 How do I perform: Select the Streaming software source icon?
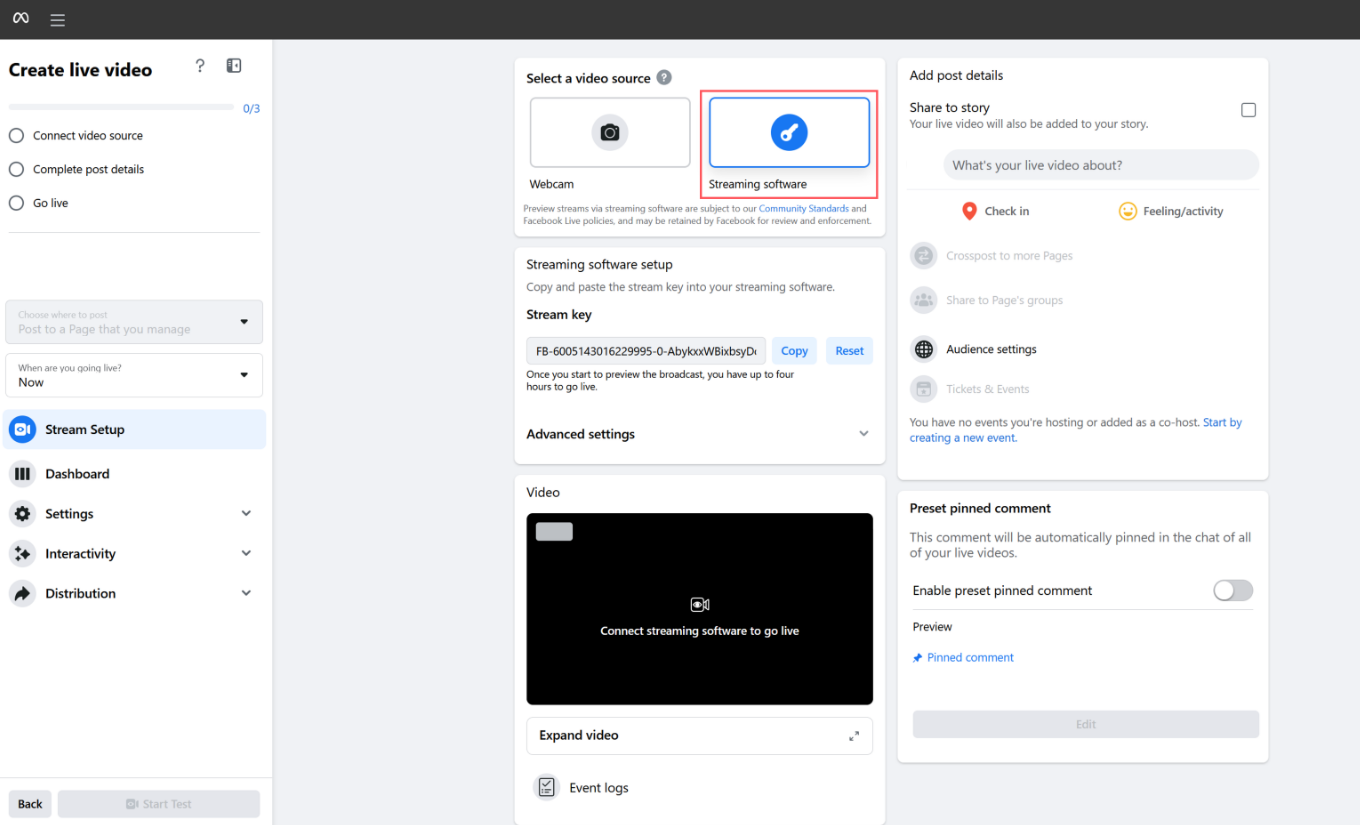tap(789, 132)
